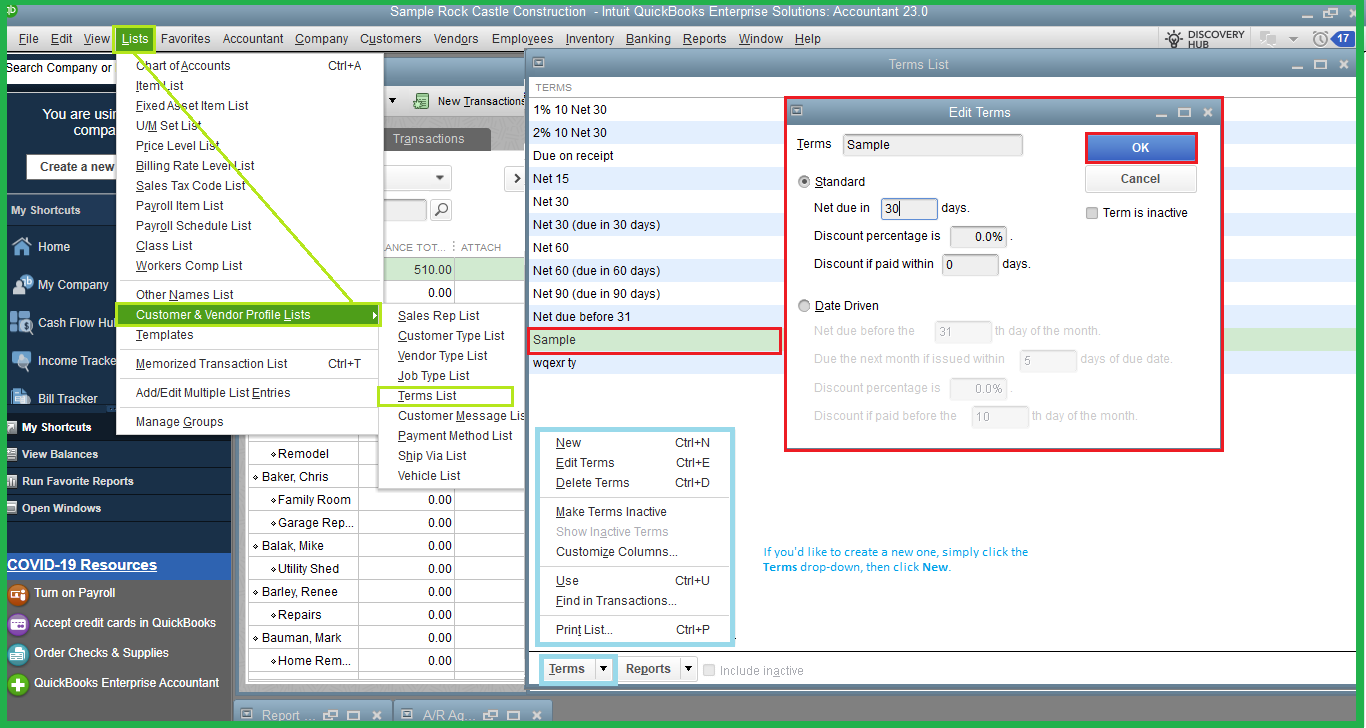Enable Include inactive in Terms List

point(709,670)
